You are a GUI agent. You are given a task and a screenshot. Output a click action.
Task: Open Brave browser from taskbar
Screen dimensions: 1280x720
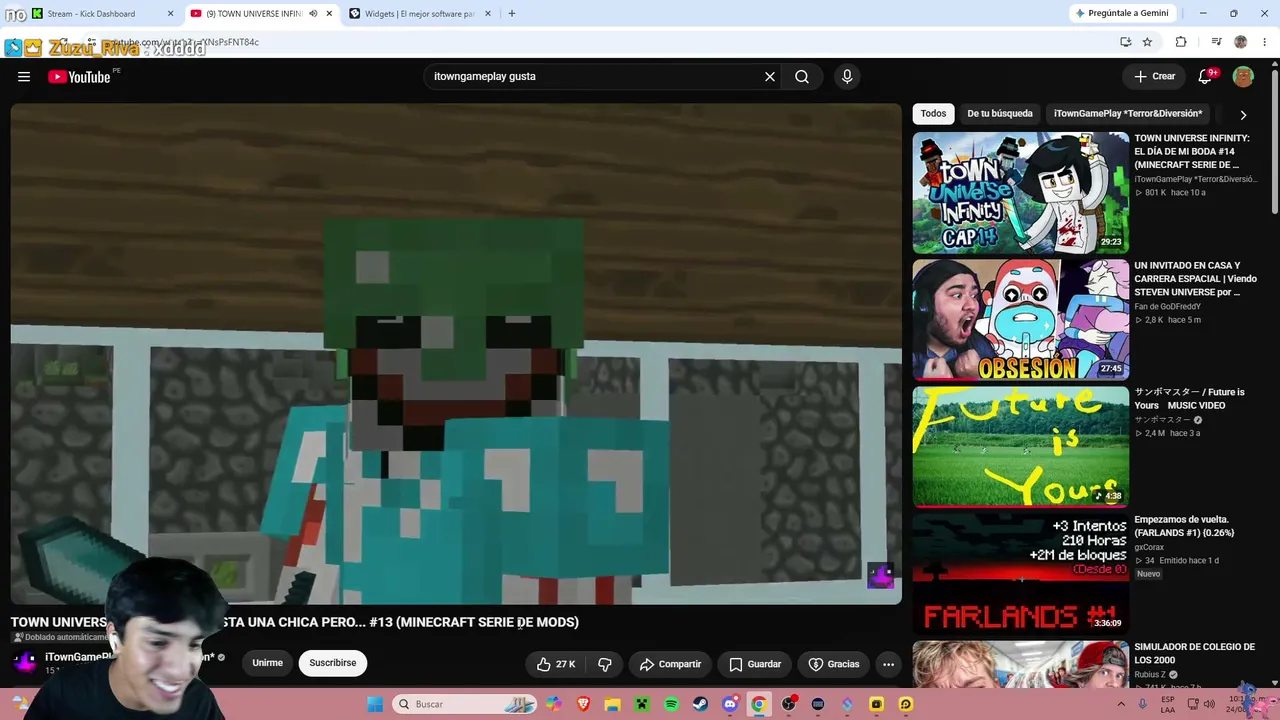coord(583,704)
